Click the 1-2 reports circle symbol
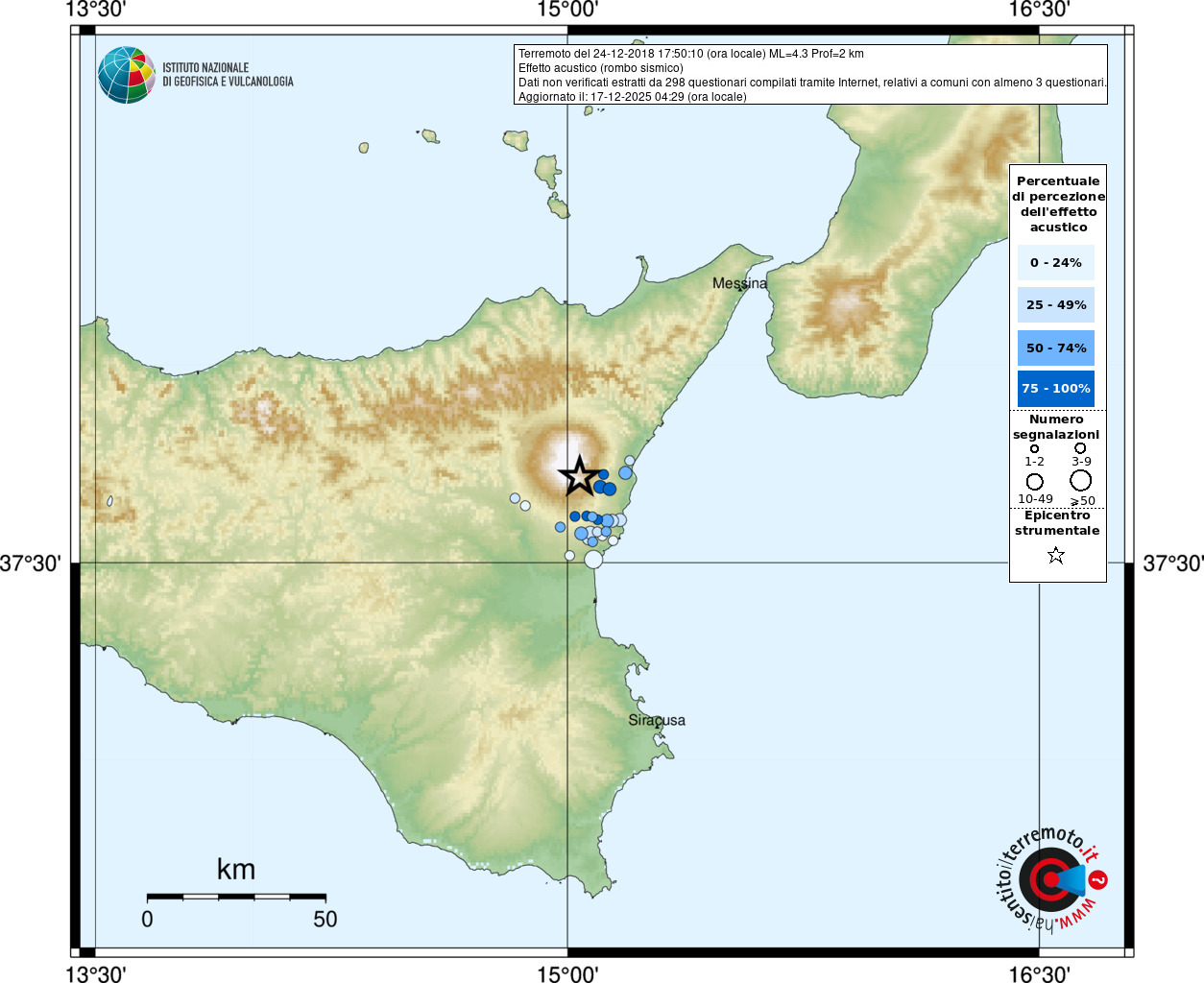 click(x=1034, y=448)
